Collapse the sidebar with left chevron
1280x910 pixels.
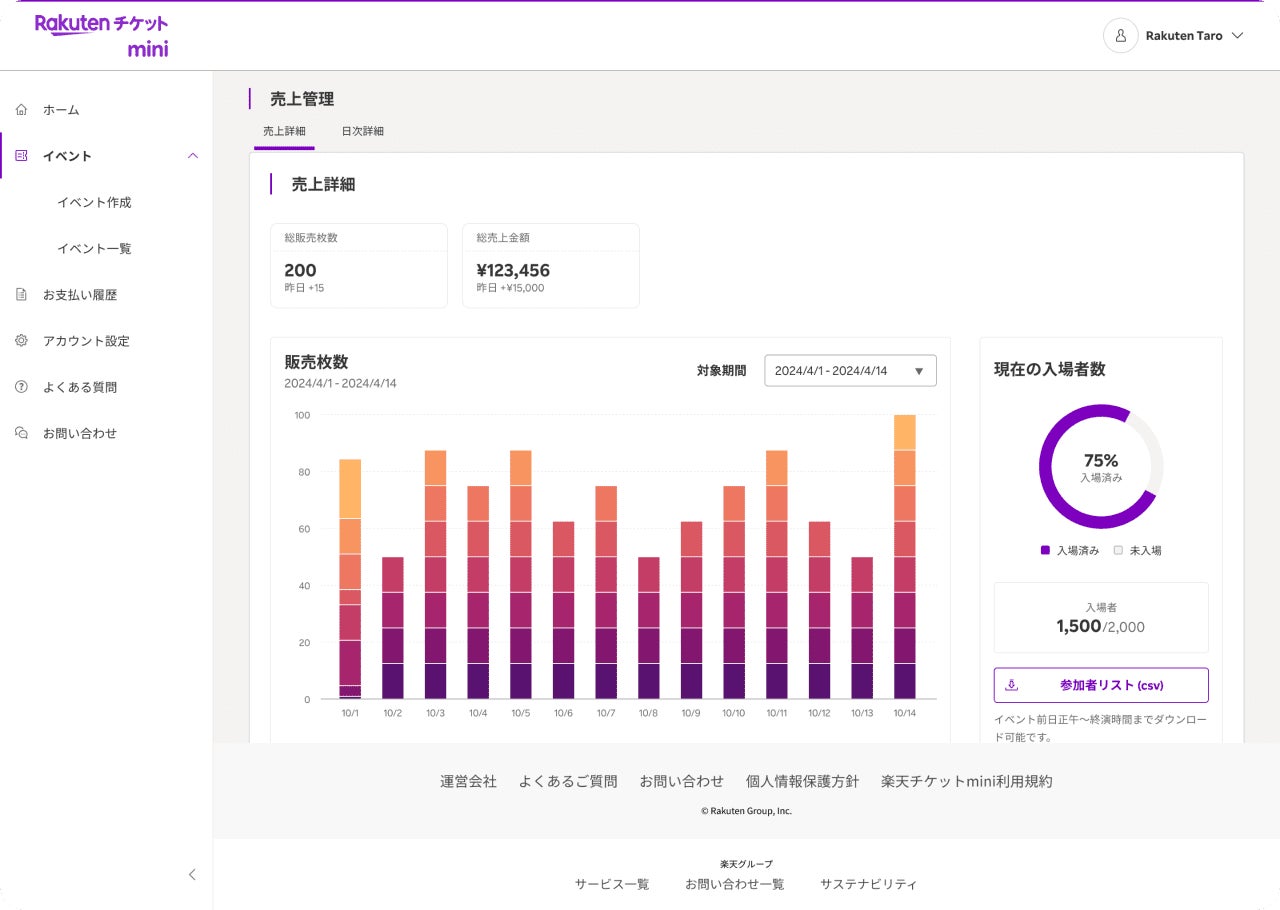[192, 874]
